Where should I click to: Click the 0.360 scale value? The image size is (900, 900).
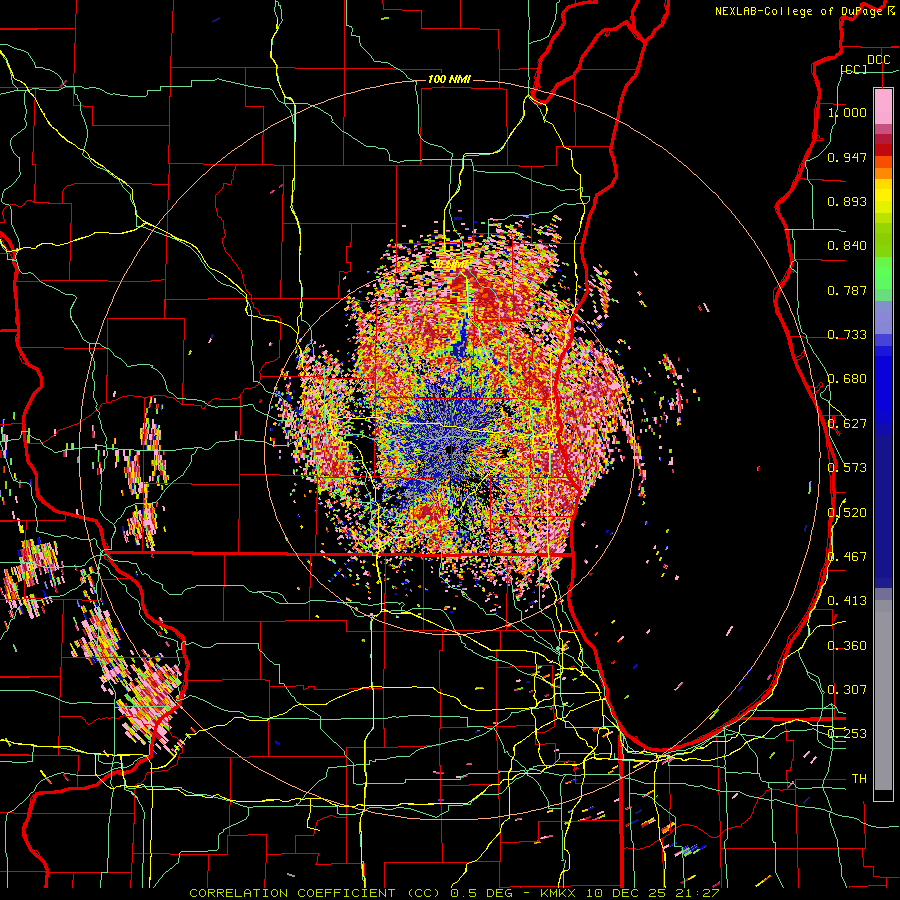[847, 646]
